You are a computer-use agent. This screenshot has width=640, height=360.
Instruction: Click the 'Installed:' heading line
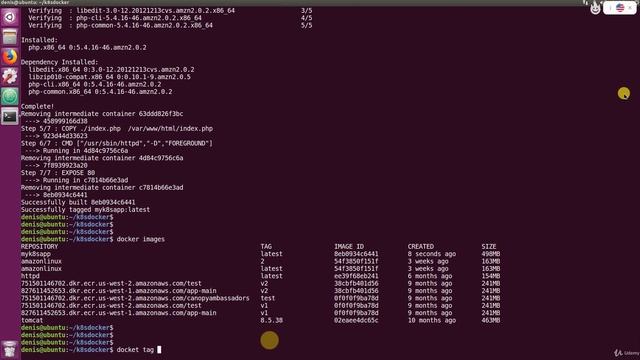(39, 40)
